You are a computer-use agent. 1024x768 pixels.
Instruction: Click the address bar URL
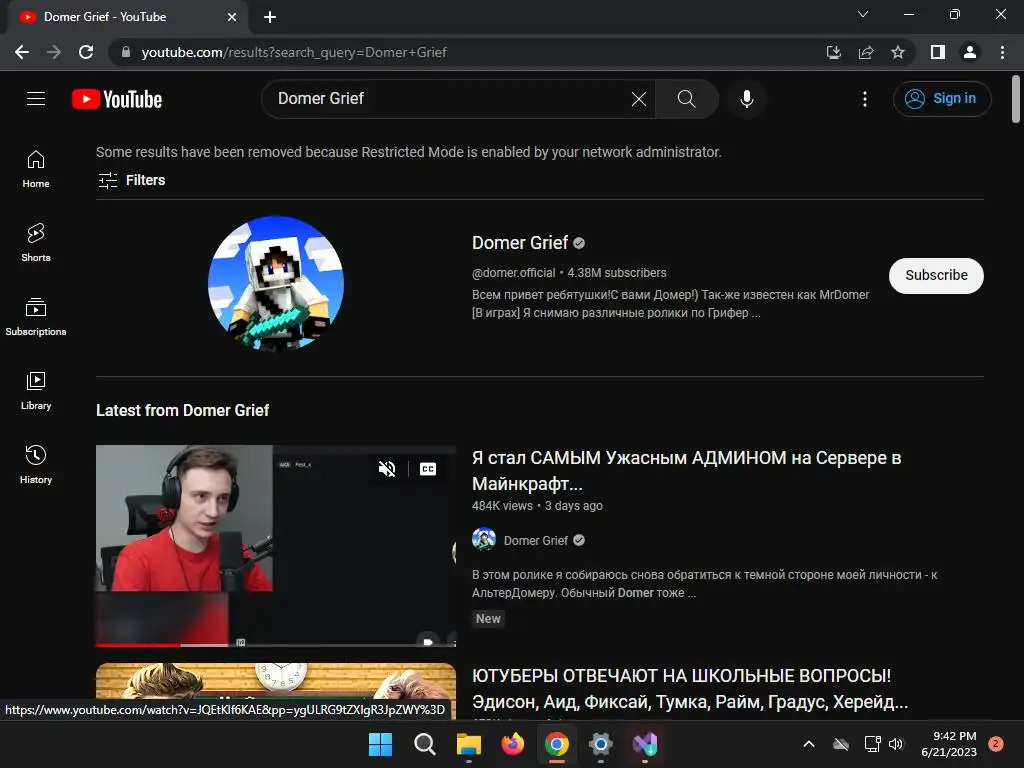(x=294, y=52)
